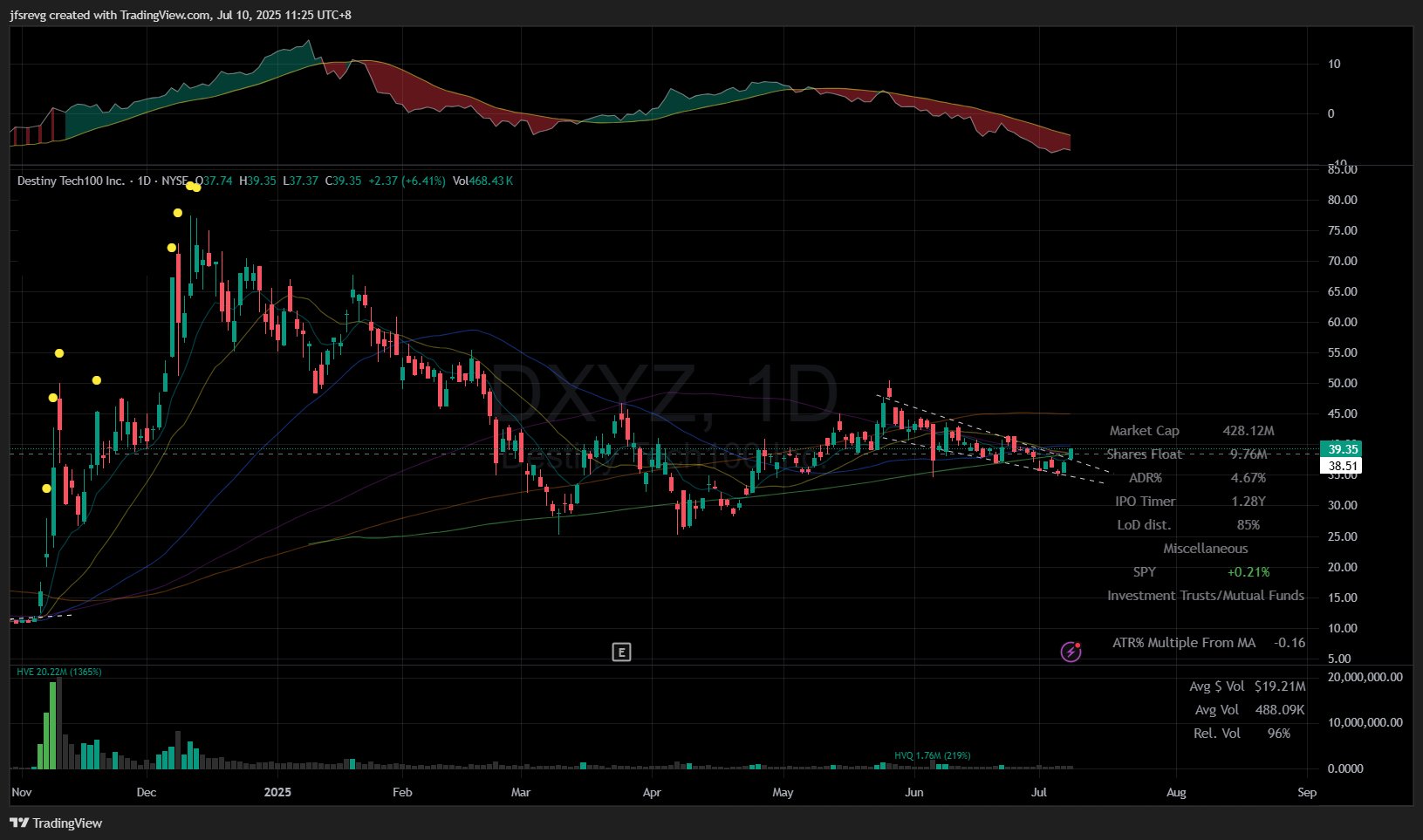Click the 'Sep' label on the time axis
1423x840 pixels.
click(1307, 792)
